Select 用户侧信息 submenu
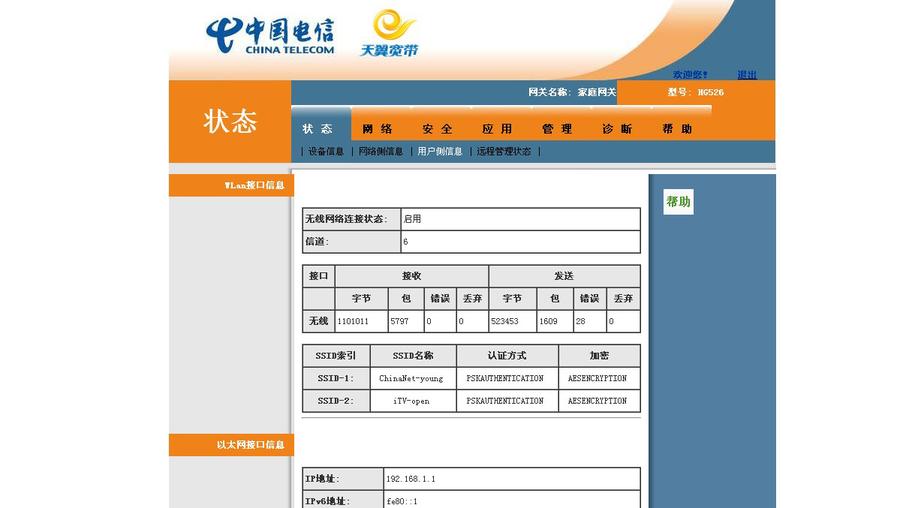The image size is (900, 508). click(440, 152)
